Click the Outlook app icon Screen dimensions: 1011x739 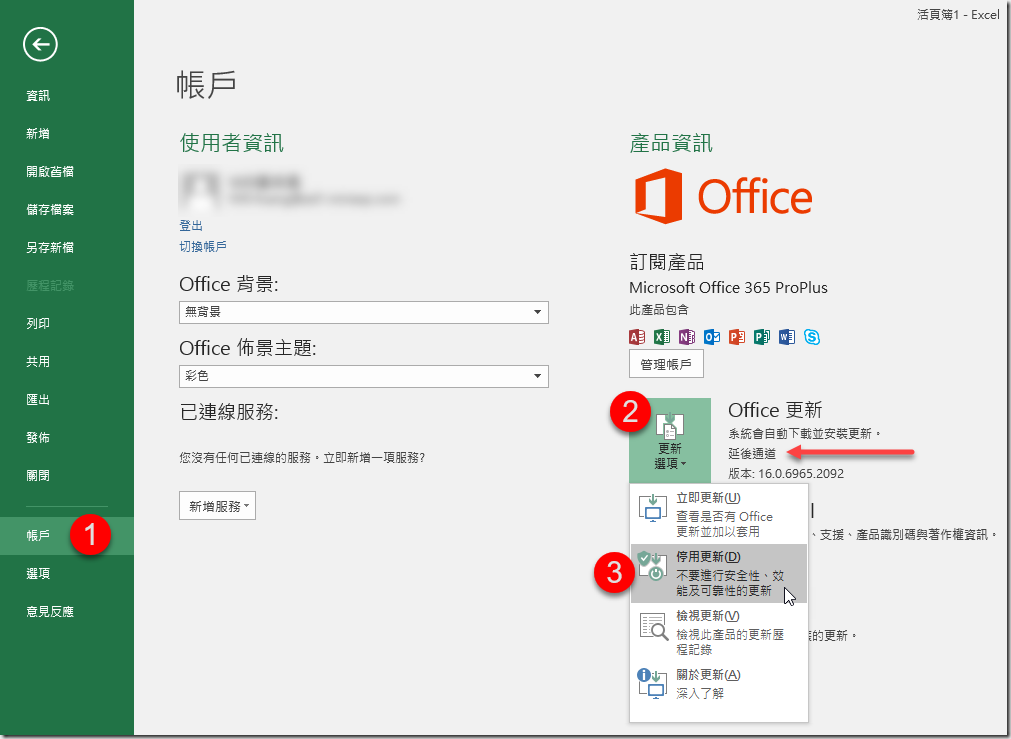point(712,337)
